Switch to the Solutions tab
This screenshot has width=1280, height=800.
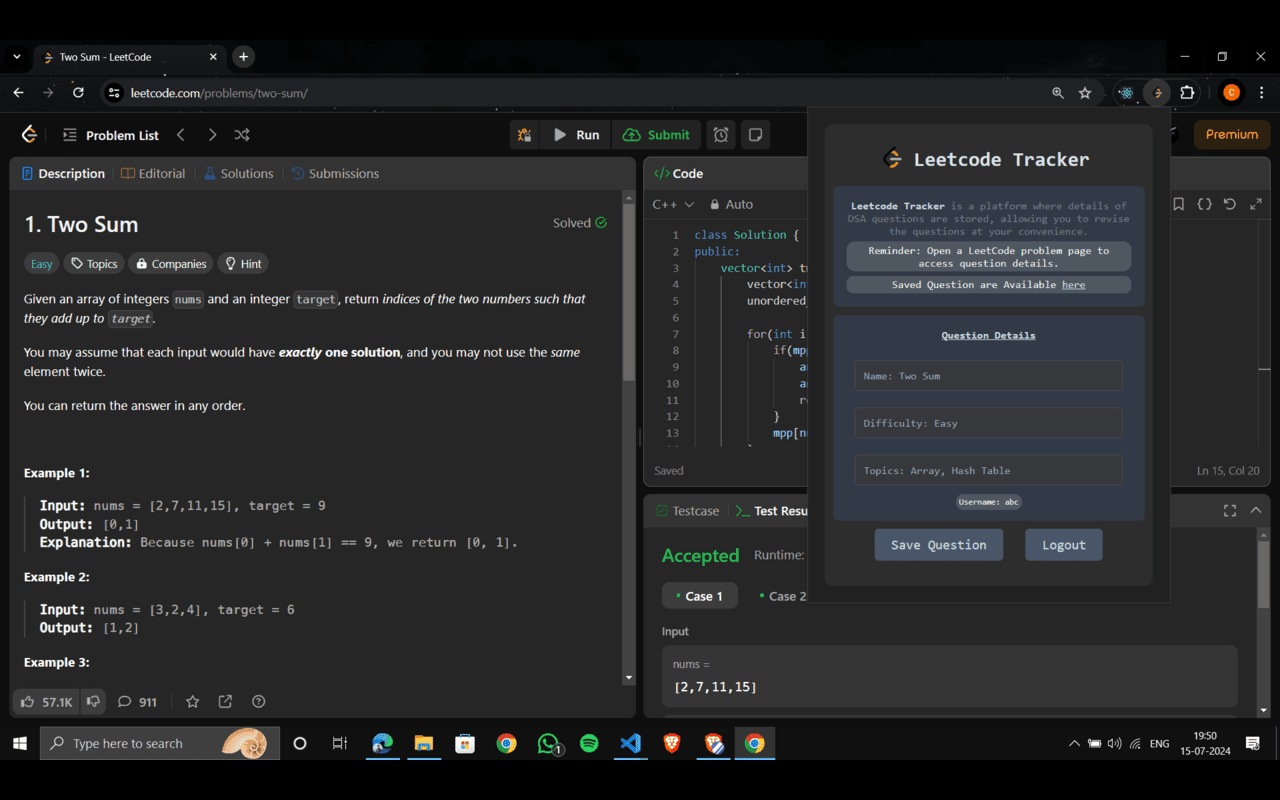[238, 173]
